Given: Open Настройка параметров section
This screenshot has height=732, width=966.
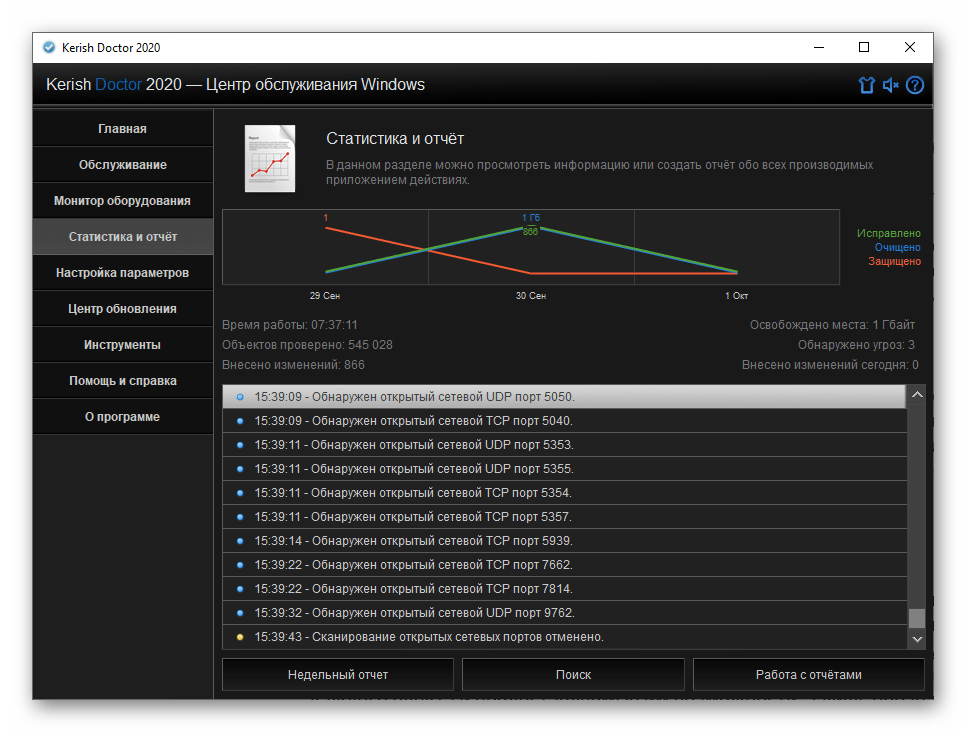Looking at the screenshot, I should tap(123, 272).
